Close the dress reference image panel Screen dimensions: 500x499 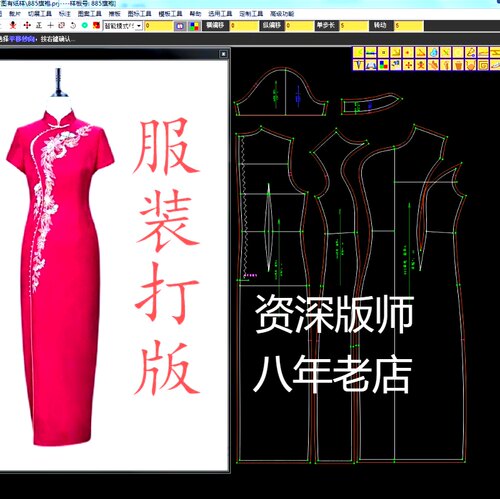tap(223, 54)
